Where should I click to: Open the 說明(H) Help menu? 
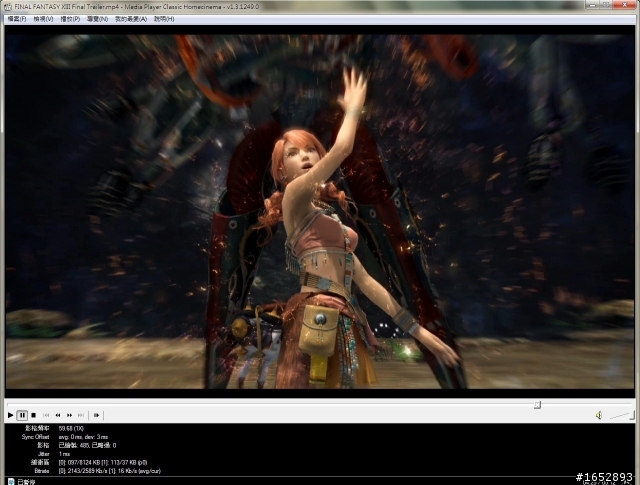[x=164, y=19]
